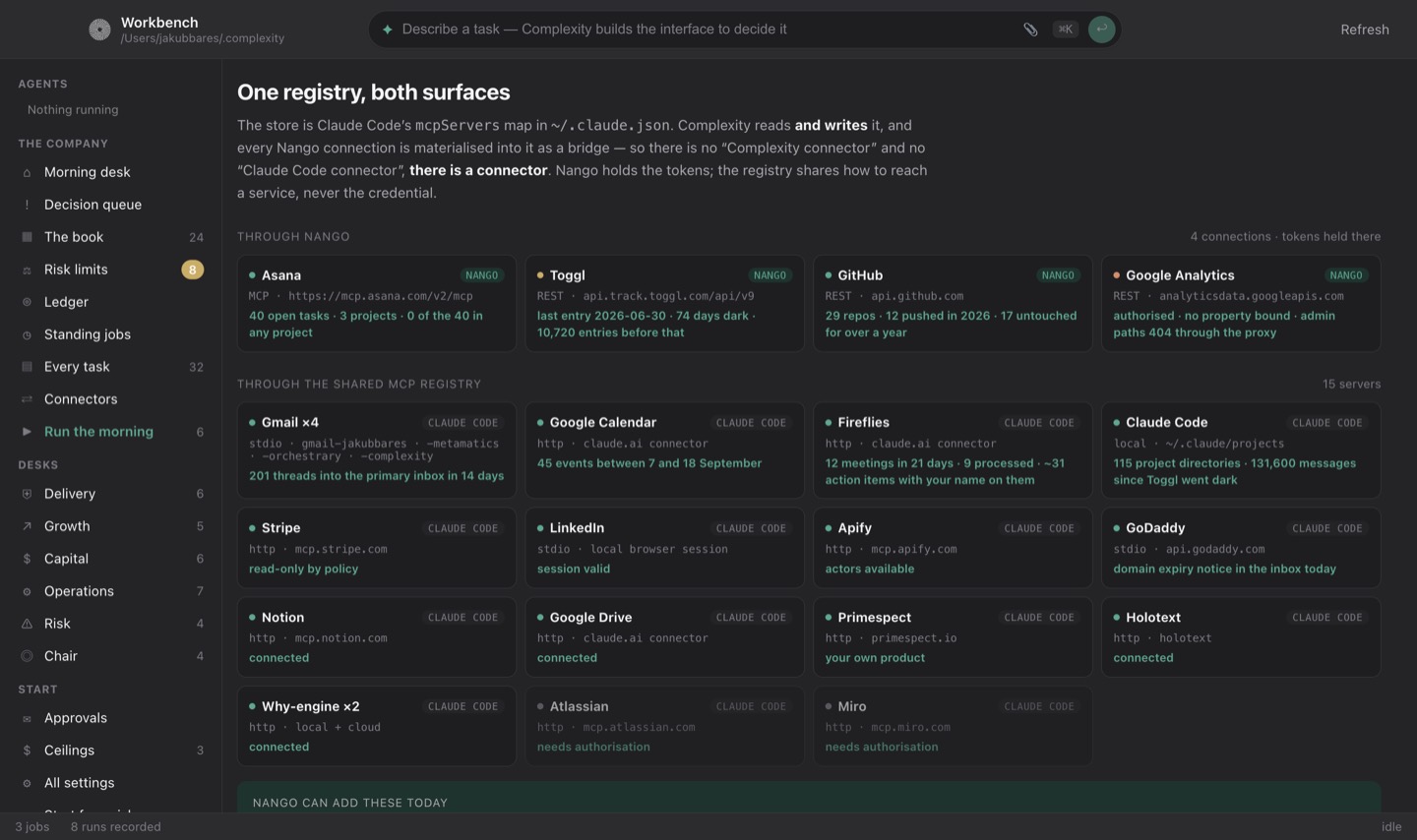Click the Refresh button

[1364, 30]
